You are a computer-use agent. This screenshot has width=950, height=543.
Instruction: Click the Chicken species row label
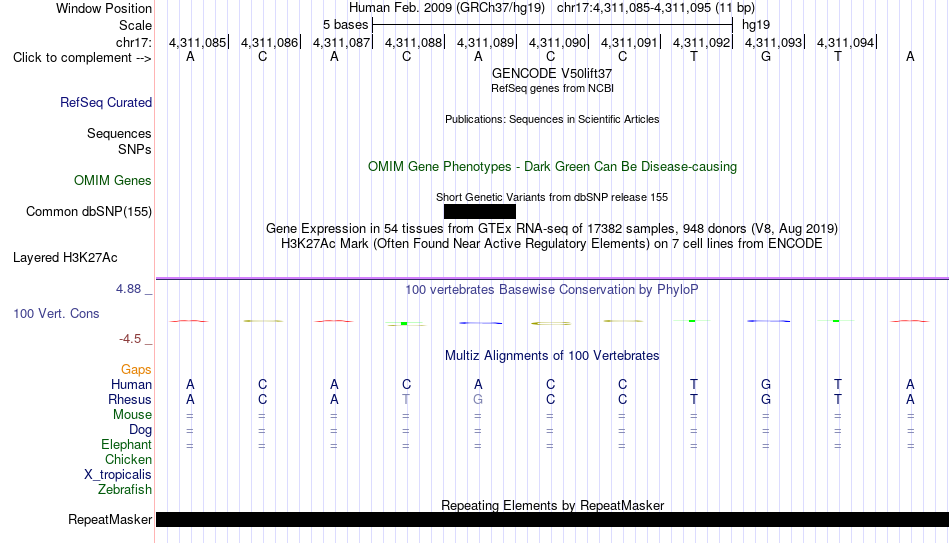pyautogui.click(x=128, y=460)
